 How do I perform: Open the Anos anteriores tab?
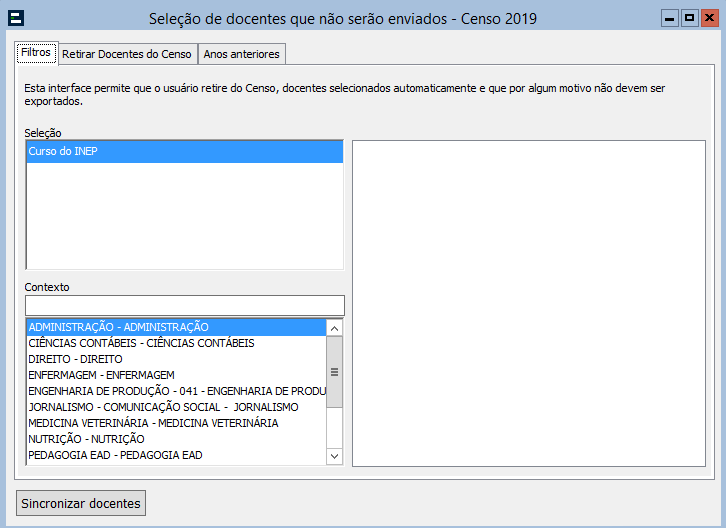pos(242,54)
